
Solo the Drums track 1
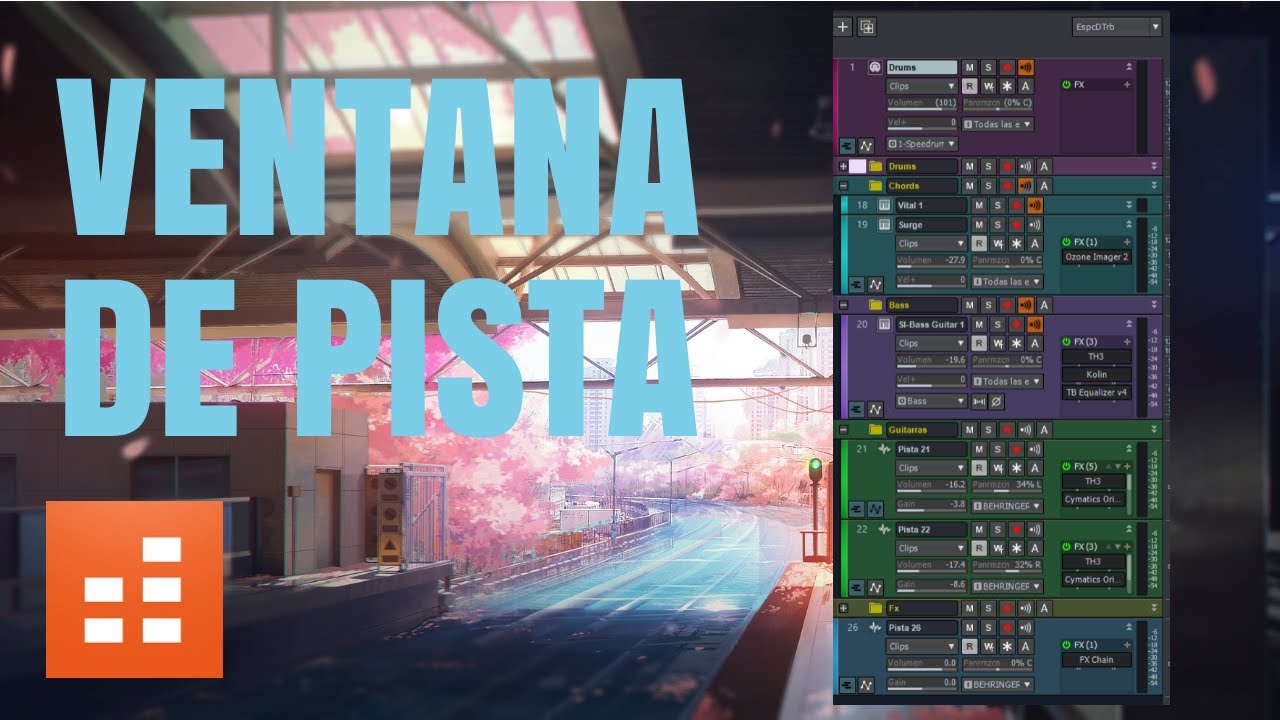coord(987,67)
